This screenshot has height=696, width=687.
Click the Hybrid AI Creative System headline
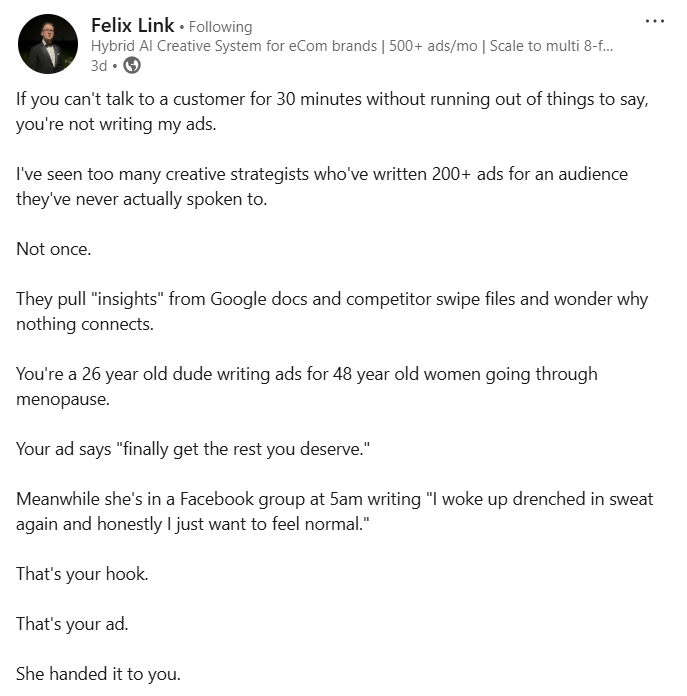coord(250,46)
